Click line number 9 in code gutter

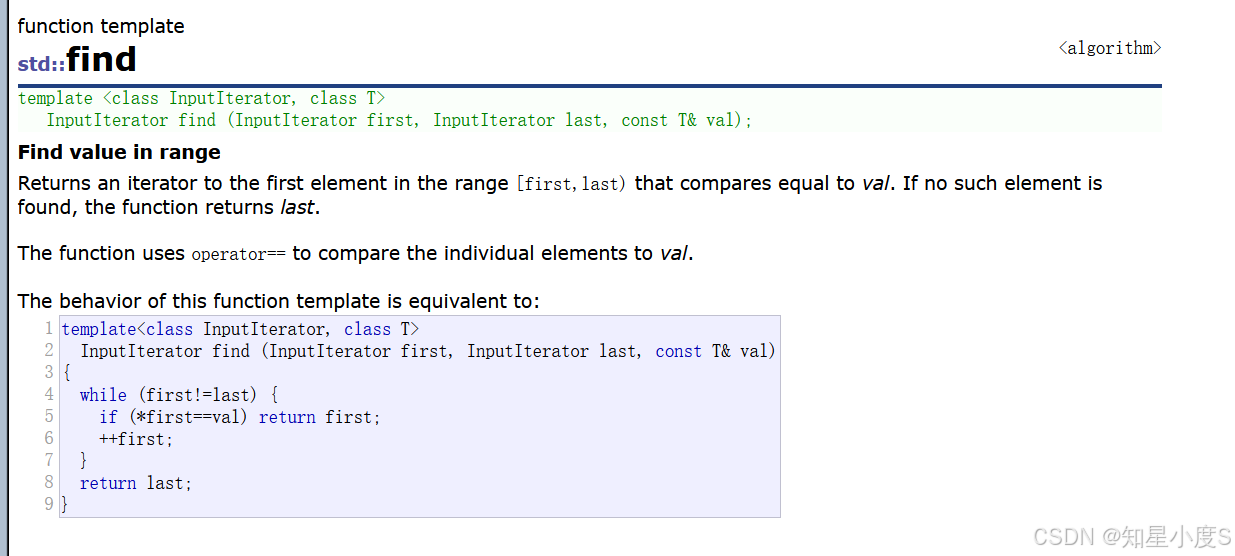(49, 504)
